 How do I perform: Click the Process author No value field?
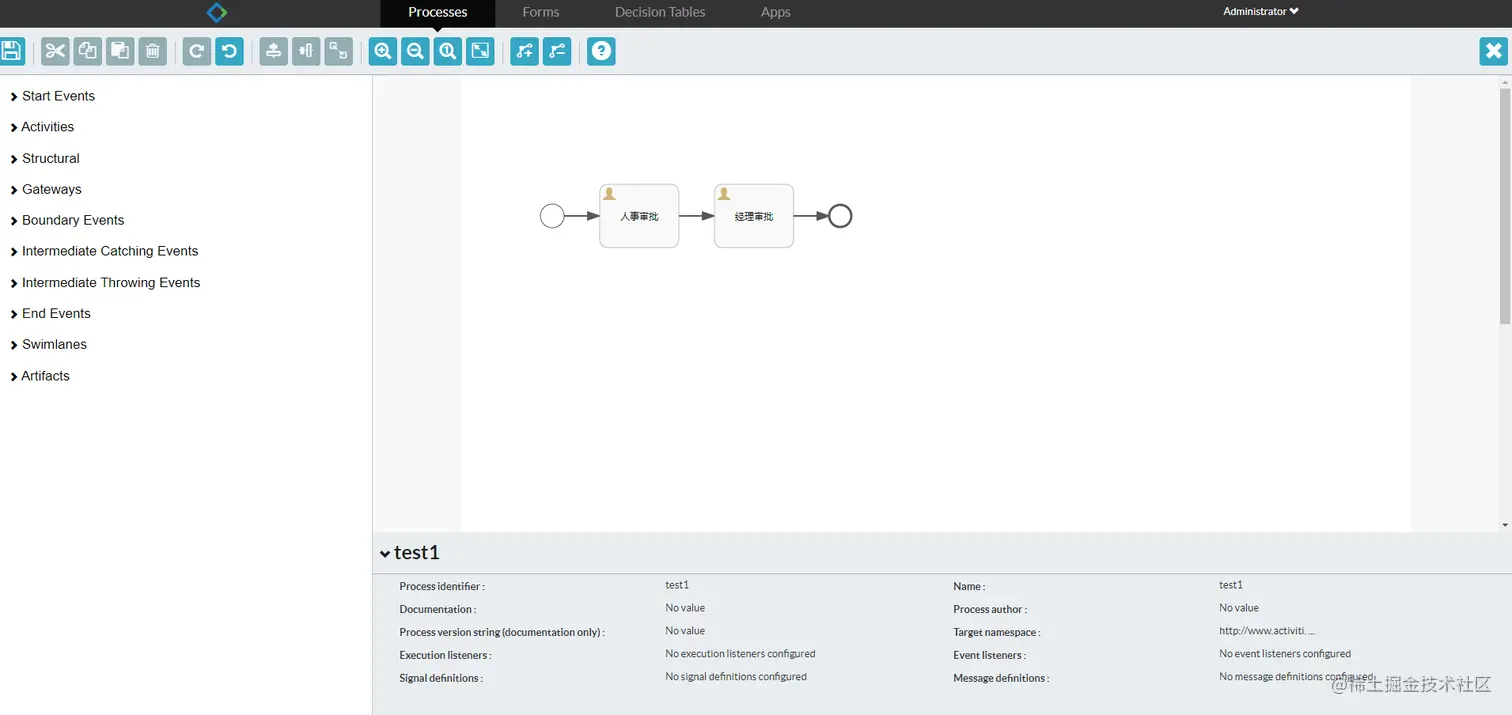(1239, 608)
